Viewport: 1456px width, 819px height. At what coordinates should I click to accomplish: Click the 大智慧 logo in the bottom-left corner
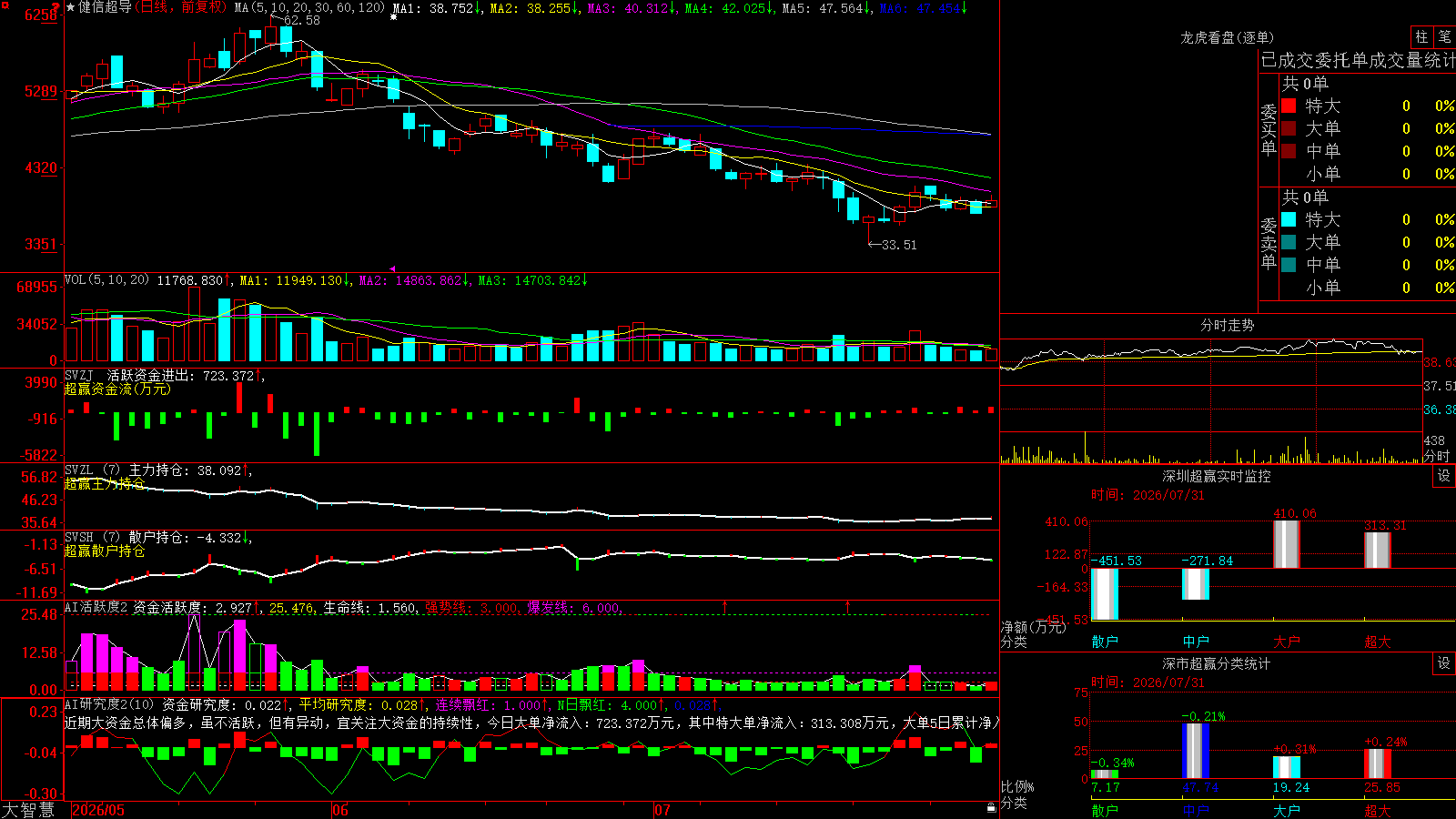point(28,810)
